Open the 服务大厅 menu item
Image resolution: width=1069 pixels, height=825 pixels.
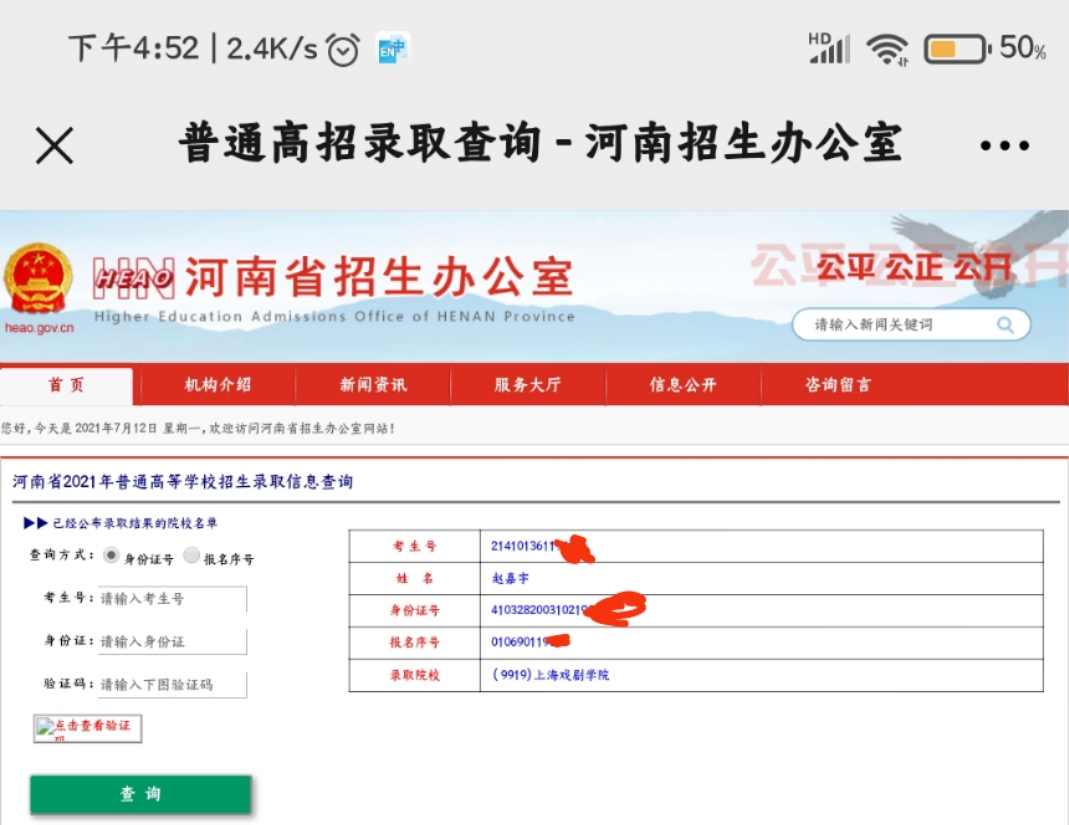coord(528,385)
